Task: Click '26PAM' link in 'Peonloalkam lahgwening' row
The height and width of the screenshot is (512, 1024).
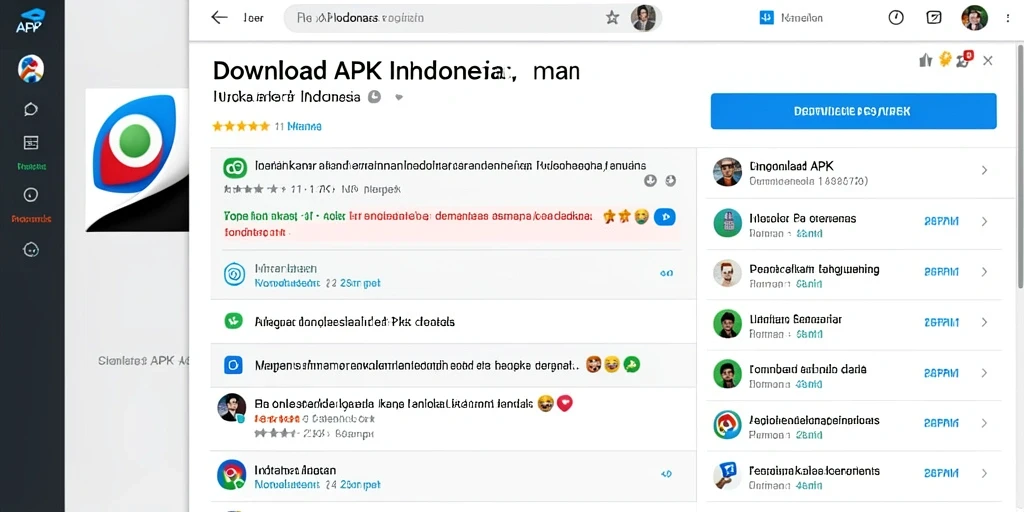Action: click(x=942, y=272)
